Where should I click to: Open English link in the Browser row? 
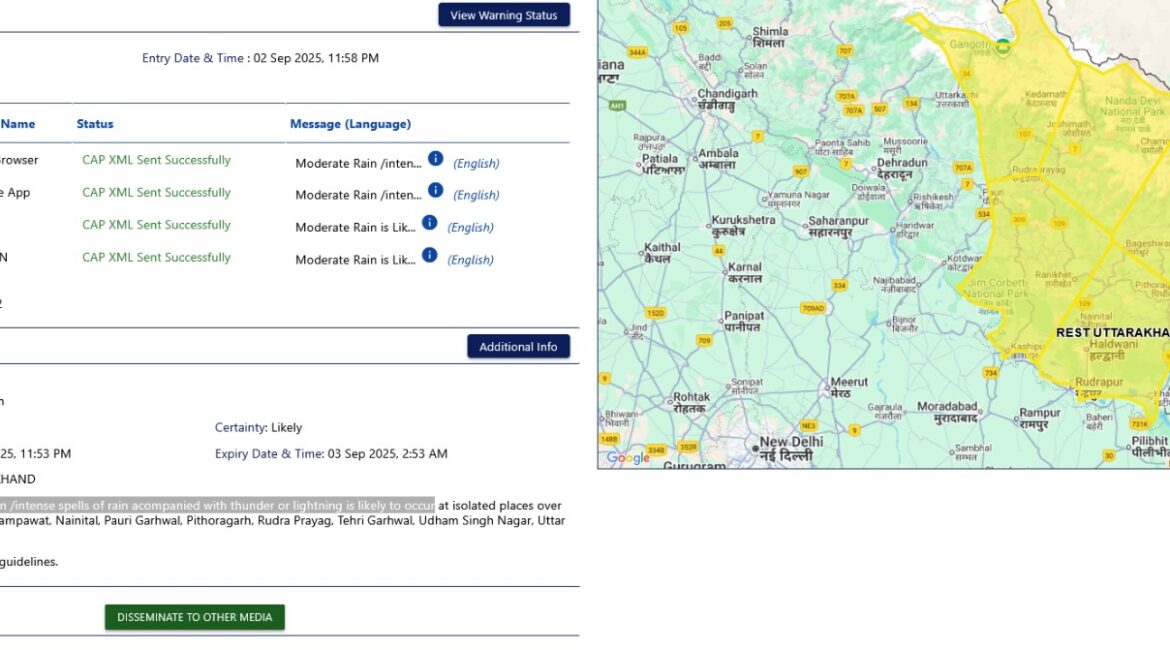tap(476, 163)
